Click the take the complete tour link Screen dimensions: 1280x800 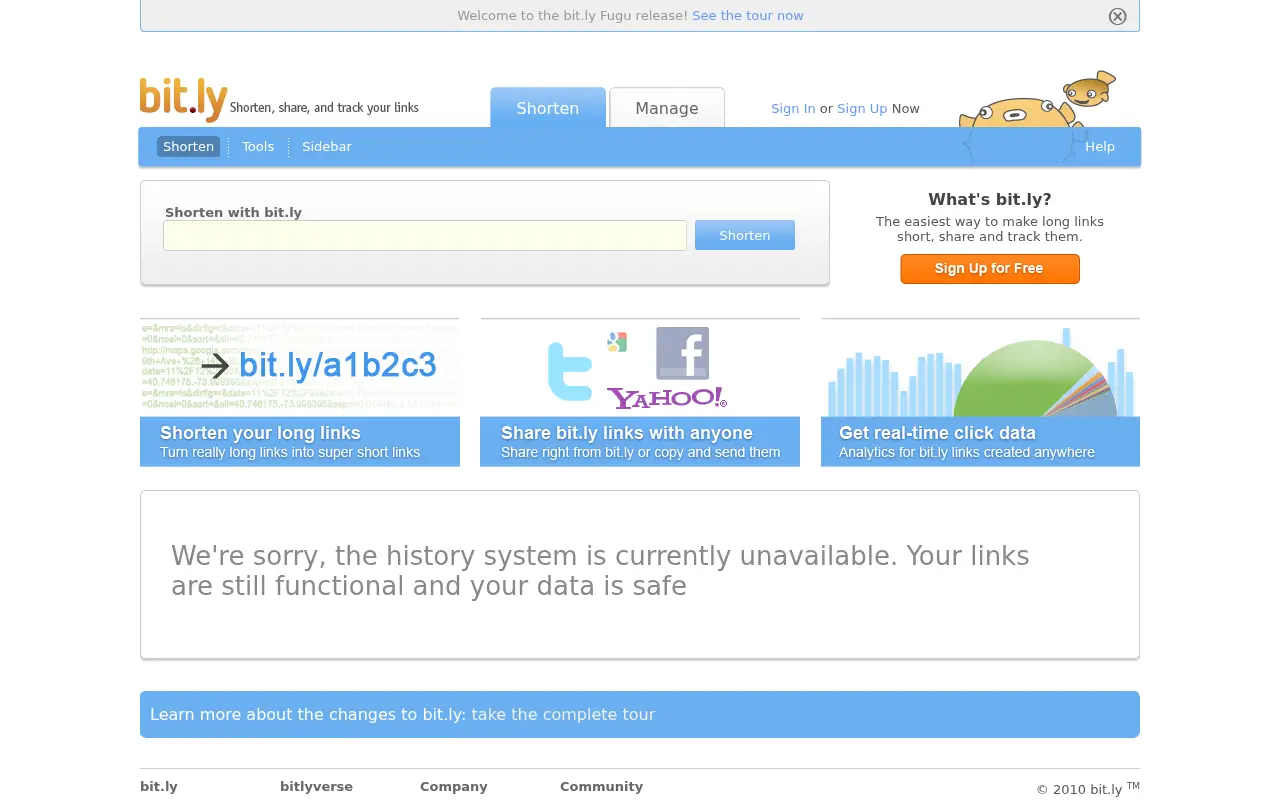coord(563,714)
